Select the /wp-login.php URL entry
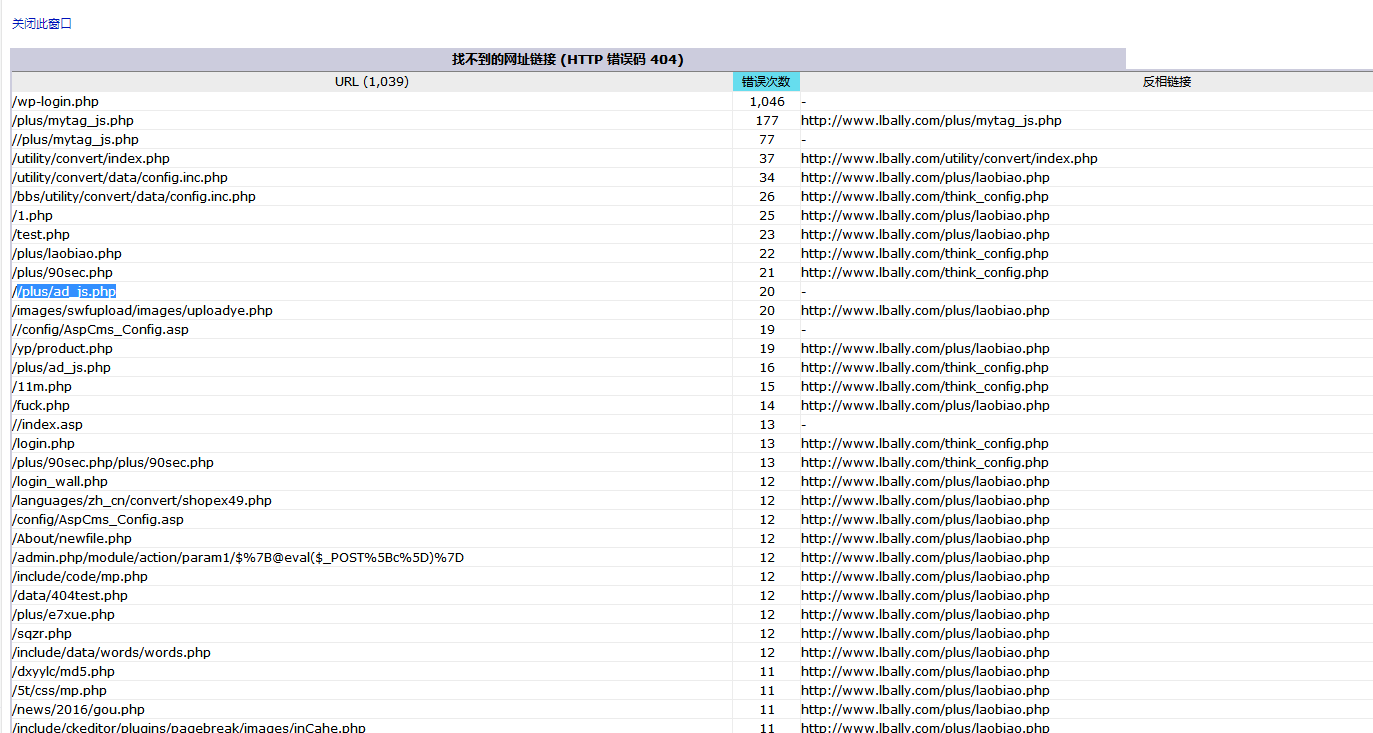The width and height of the screenshot is (1373, 733). pyautogui.click(x=56, y=101)
